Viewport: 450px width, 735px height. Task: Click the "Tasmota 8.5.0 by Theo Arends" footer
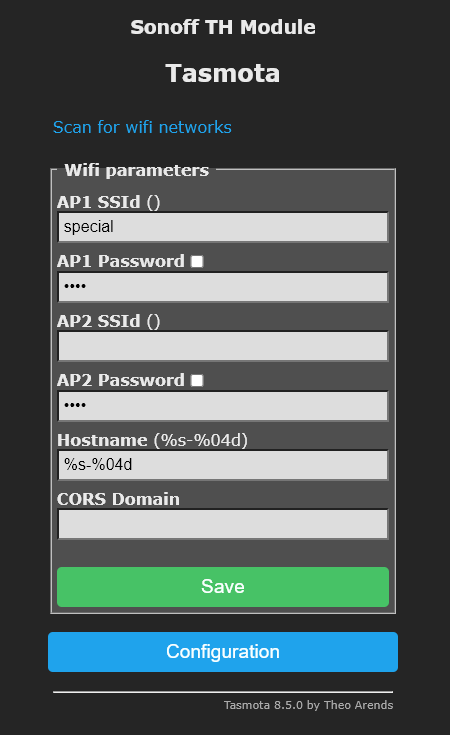pos(308,705)
